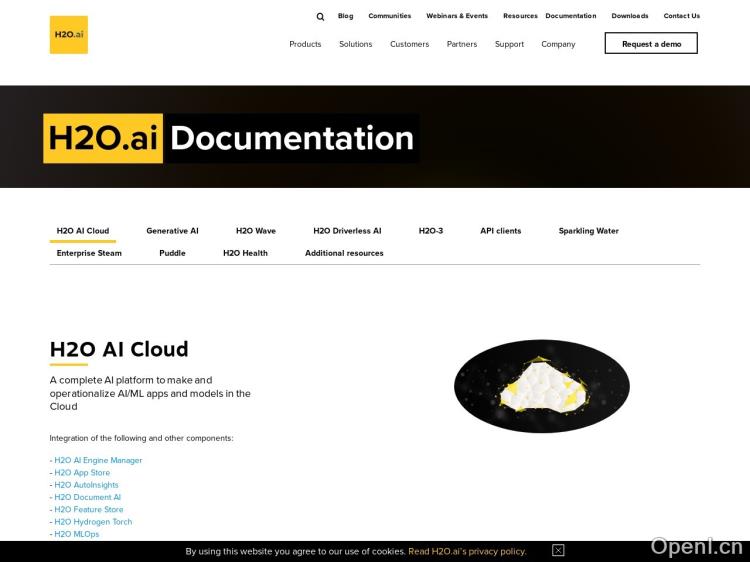Screen dimensions: 750x562
Task: Click the H2O Feature Store link
Action: point(89,509)
